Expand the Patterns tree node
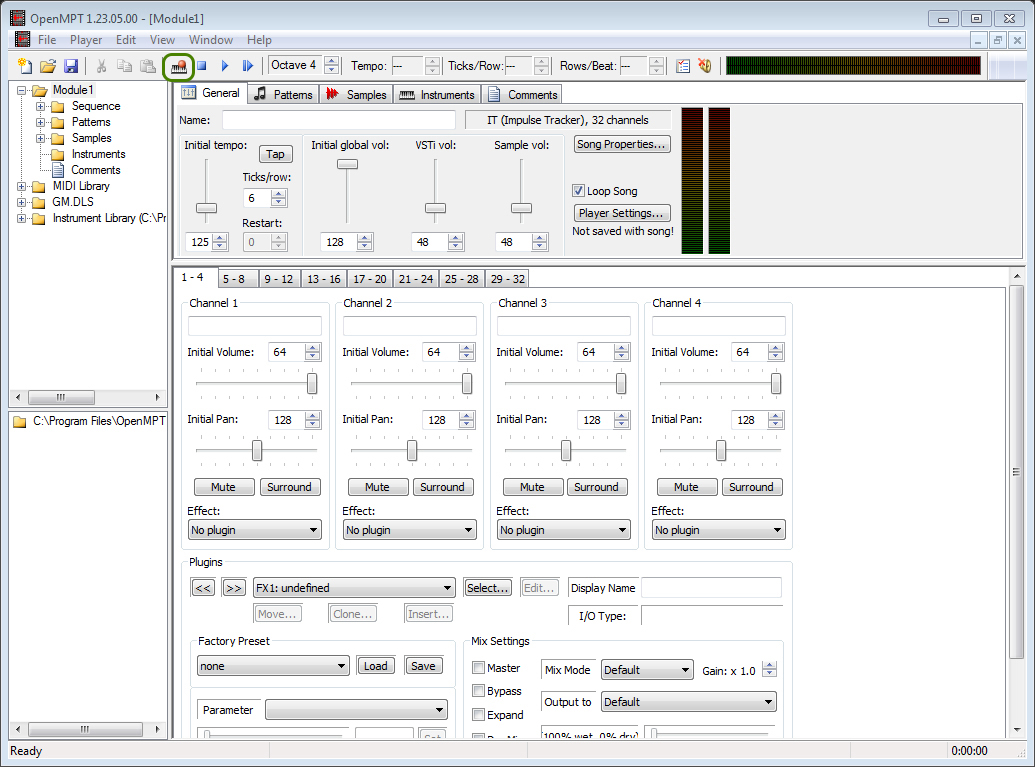 click(x=41, y=123)
